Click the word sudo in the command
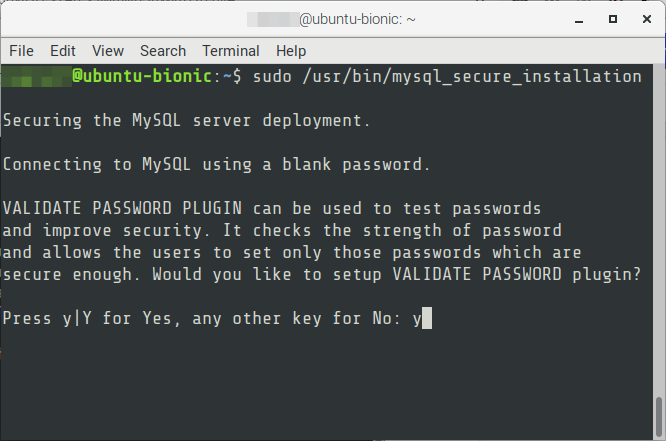The image size is (666, 441). pos(272,77)
